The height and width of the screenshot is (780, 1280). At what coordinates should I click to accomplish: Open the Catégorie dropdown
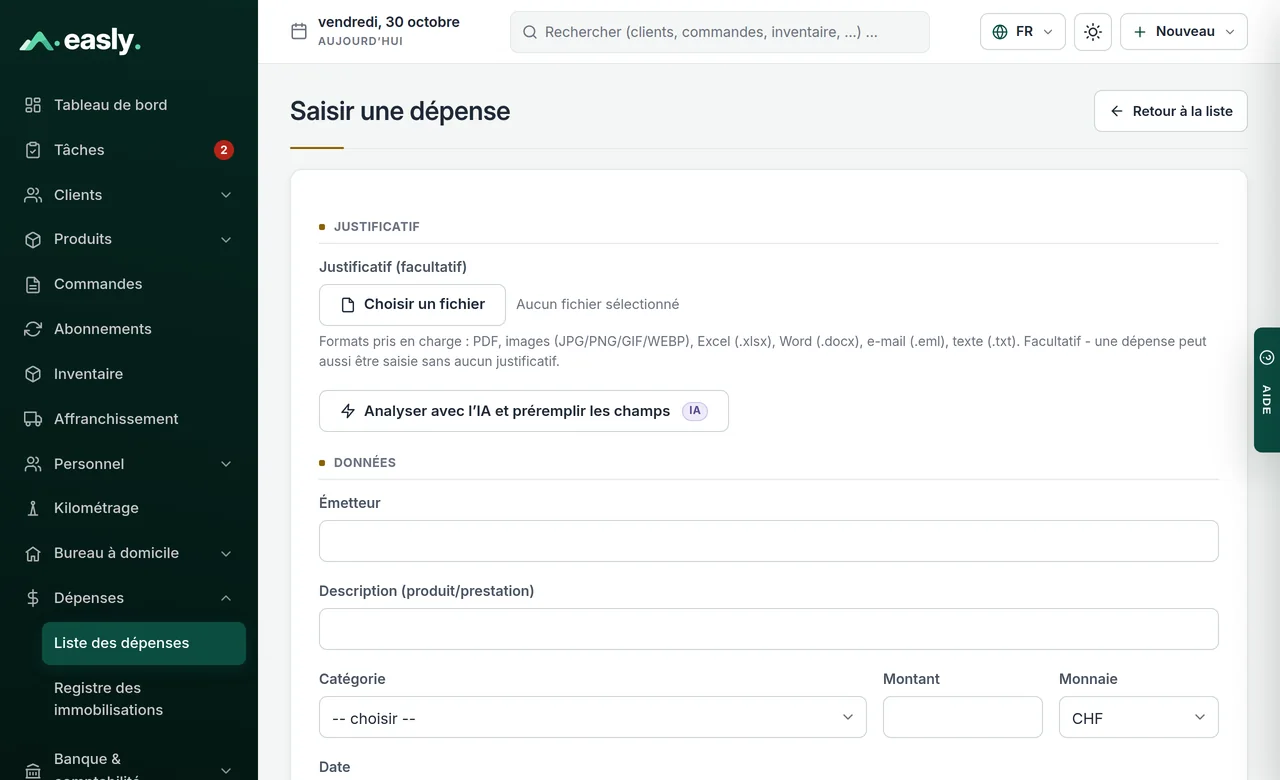click(593, 717)
